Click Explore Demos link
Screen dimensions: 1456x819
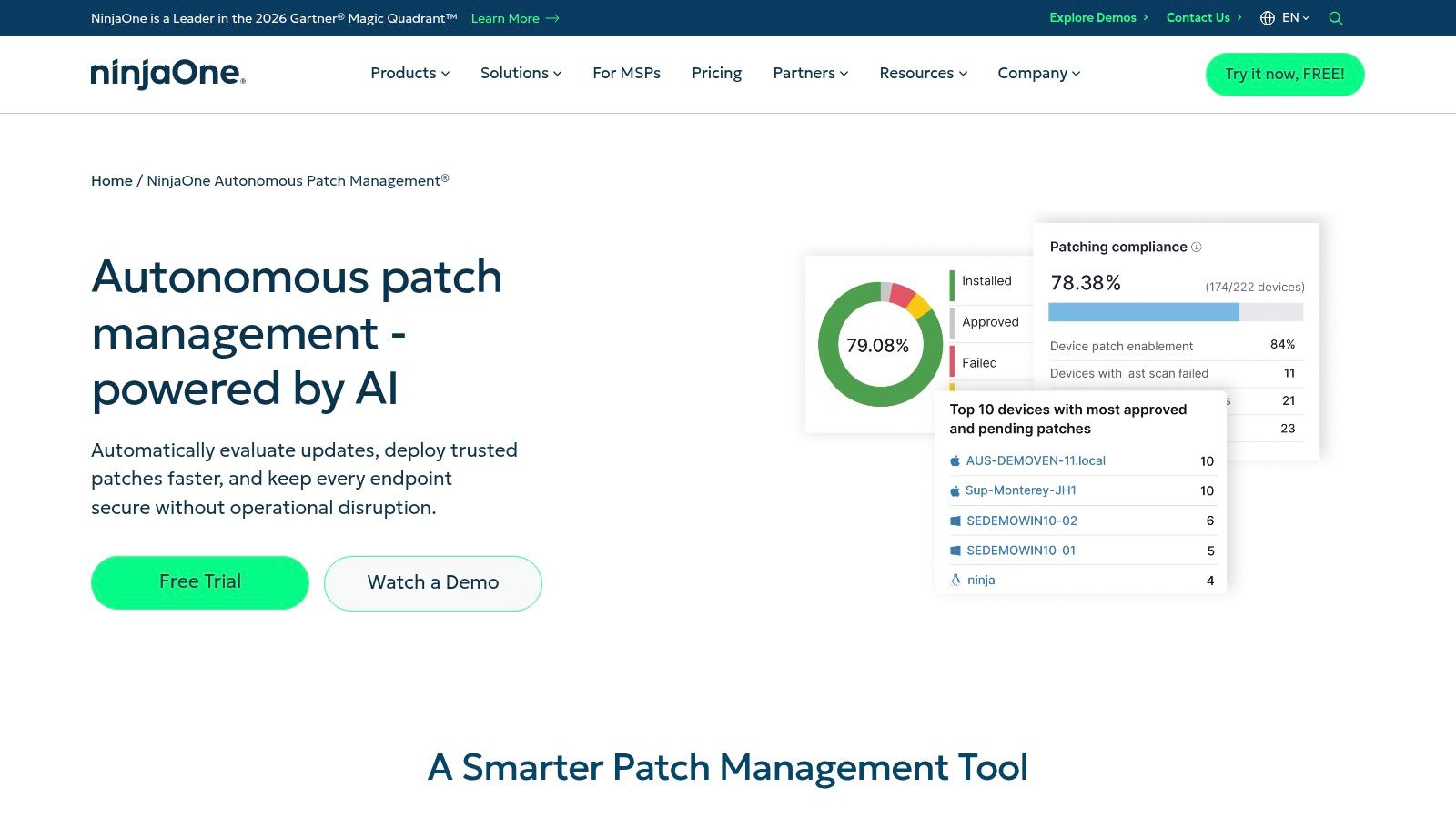click(1098, 18)
